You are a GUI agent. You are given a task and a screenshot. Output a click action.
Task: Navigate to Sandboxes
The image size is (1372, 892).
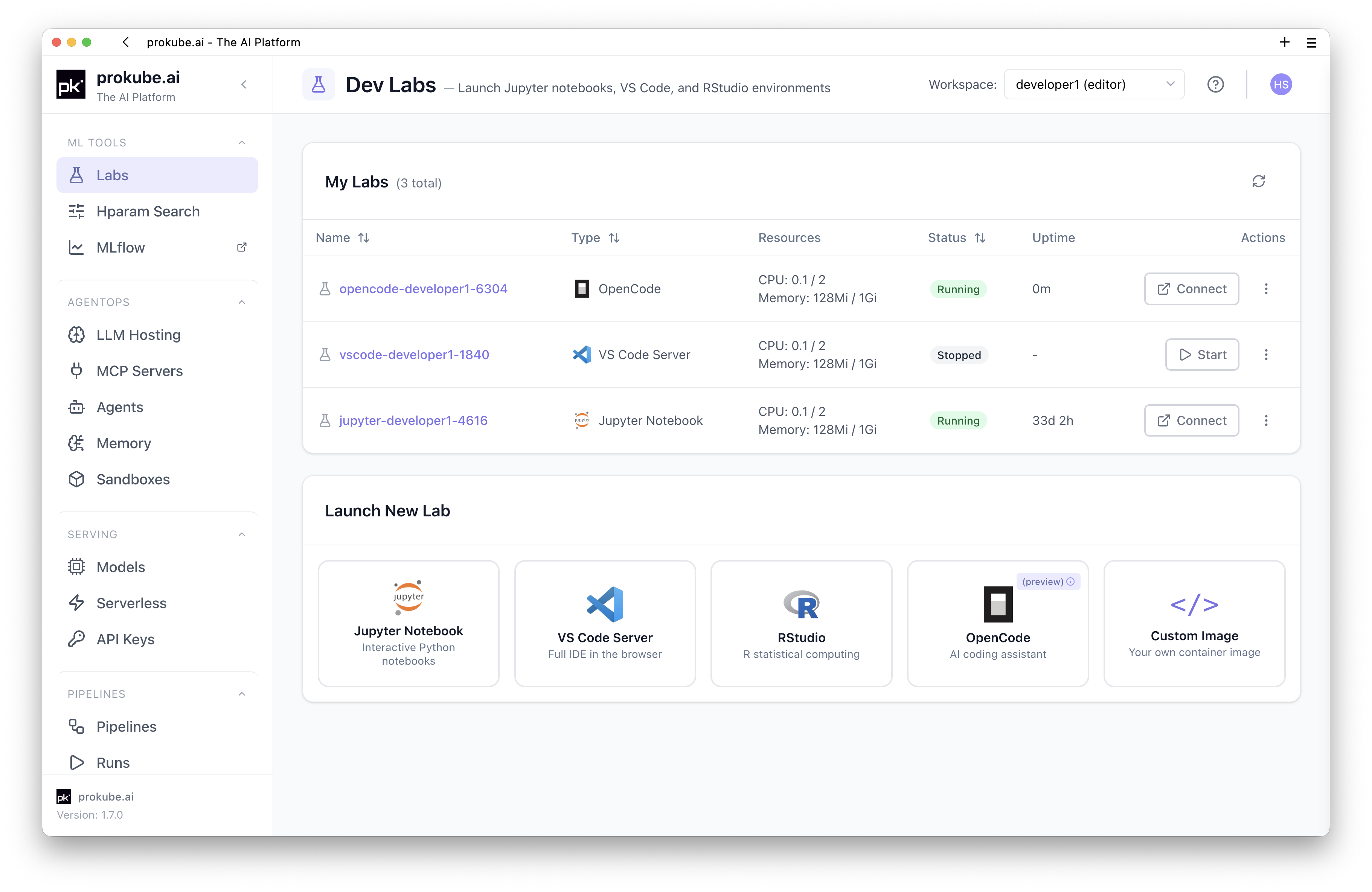157,479
